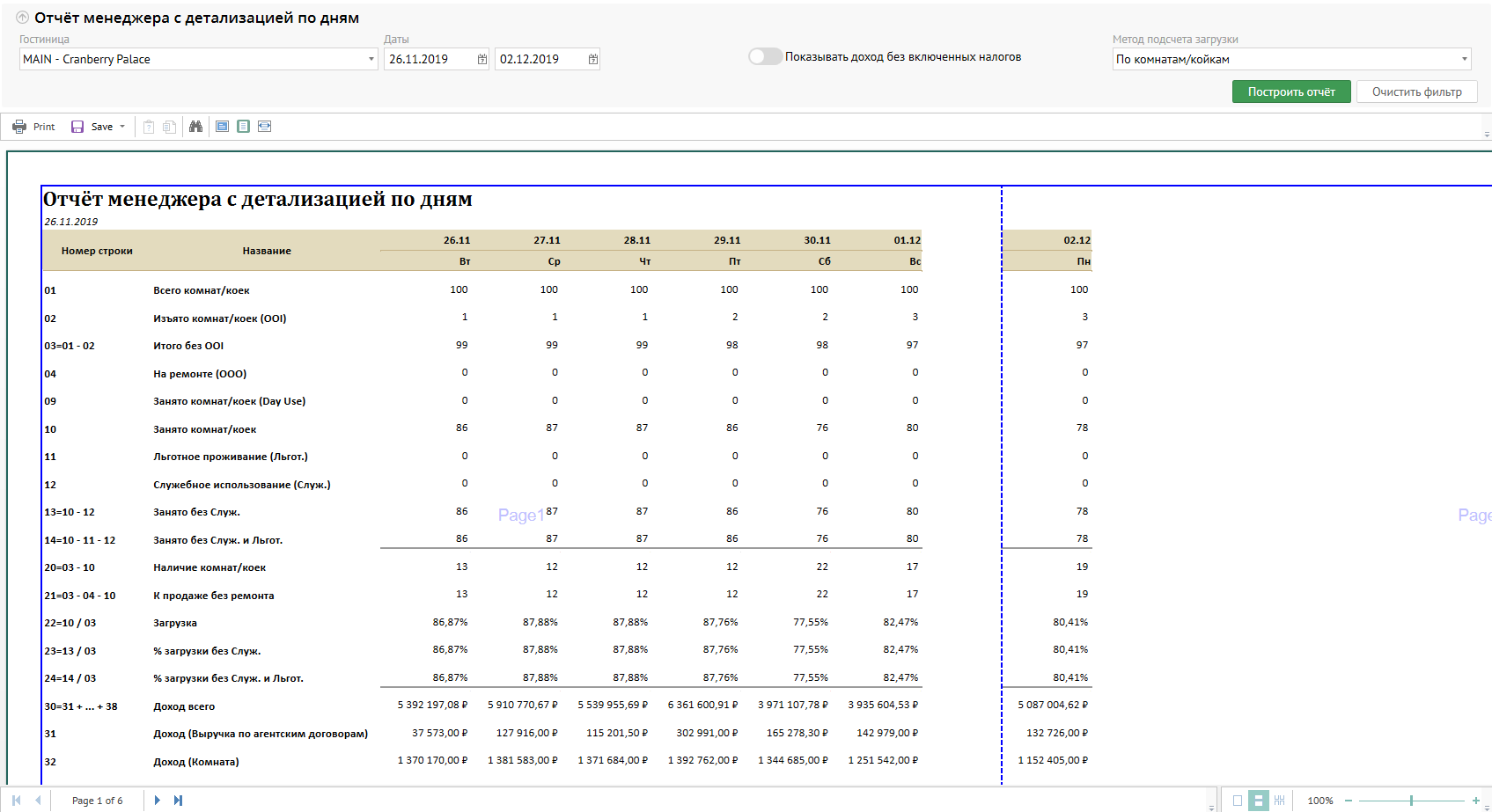
Task: Open Find with the binoculars icon
Action: coord(195,127)
